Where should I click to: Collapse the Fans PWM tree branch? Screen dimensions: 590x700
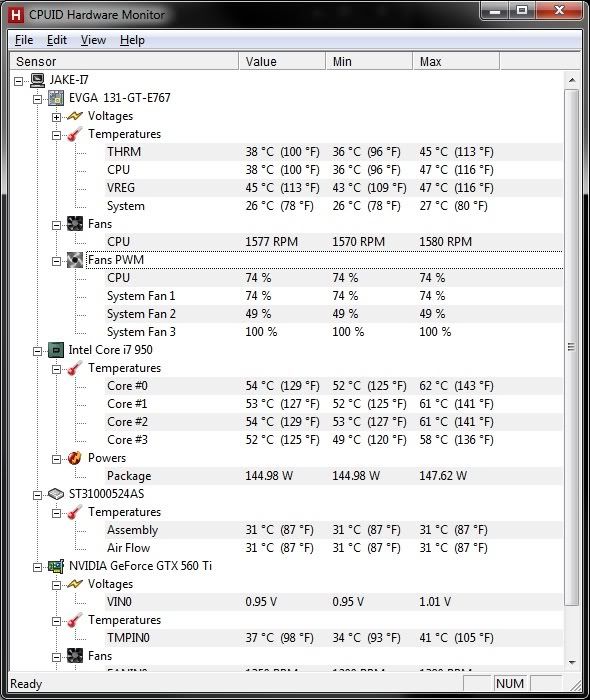(56, 261)
